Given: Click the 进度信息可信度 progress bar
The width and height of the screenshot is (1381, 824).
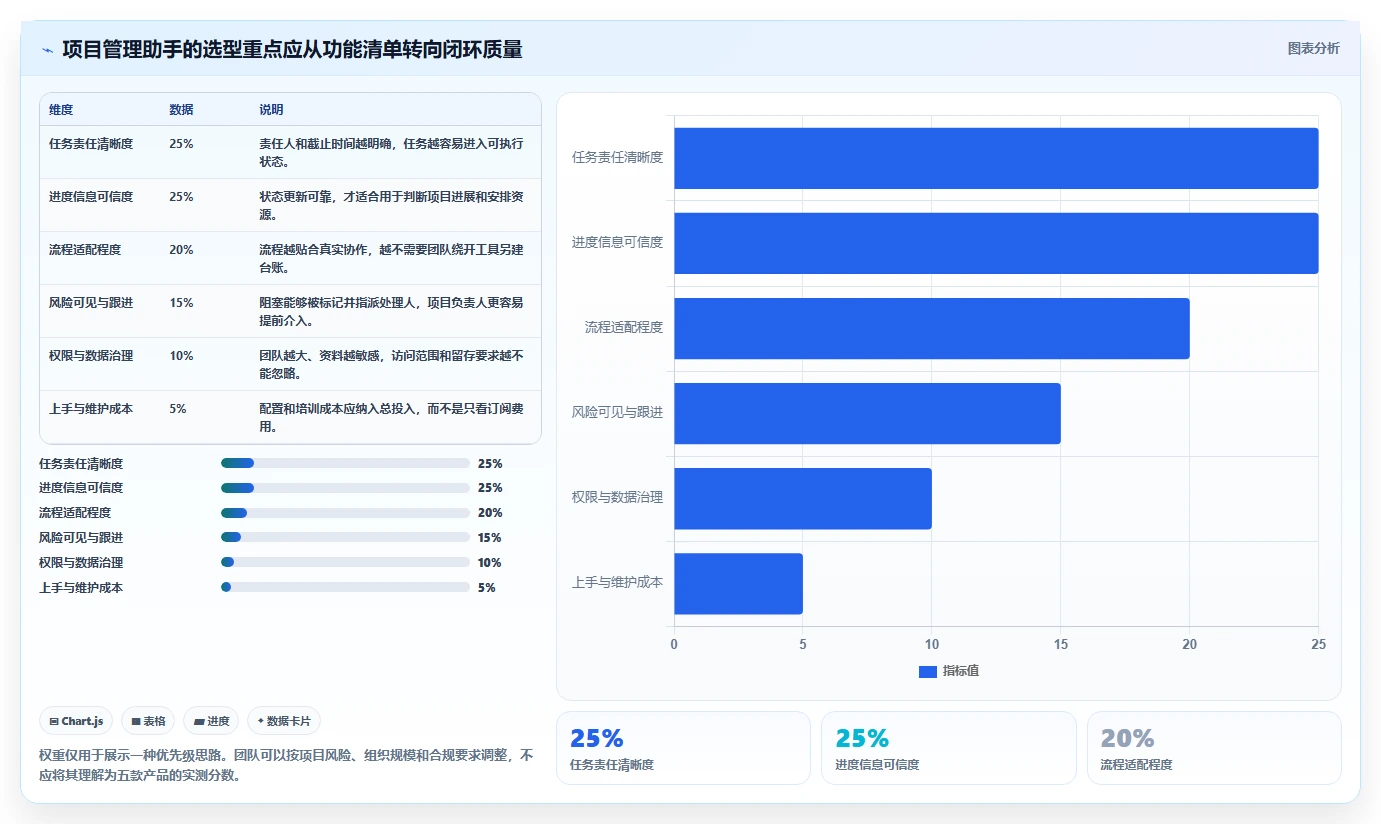Looking at the screenshot, I should (345, 488).
